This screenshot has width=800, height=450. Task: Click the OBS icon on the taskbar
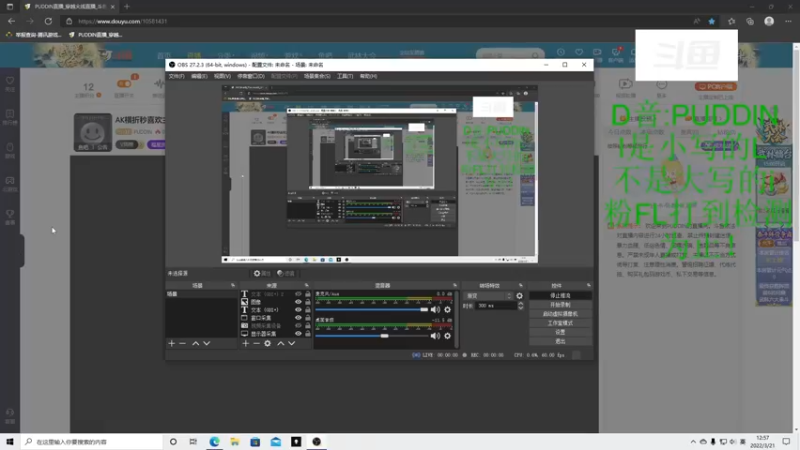316,442
